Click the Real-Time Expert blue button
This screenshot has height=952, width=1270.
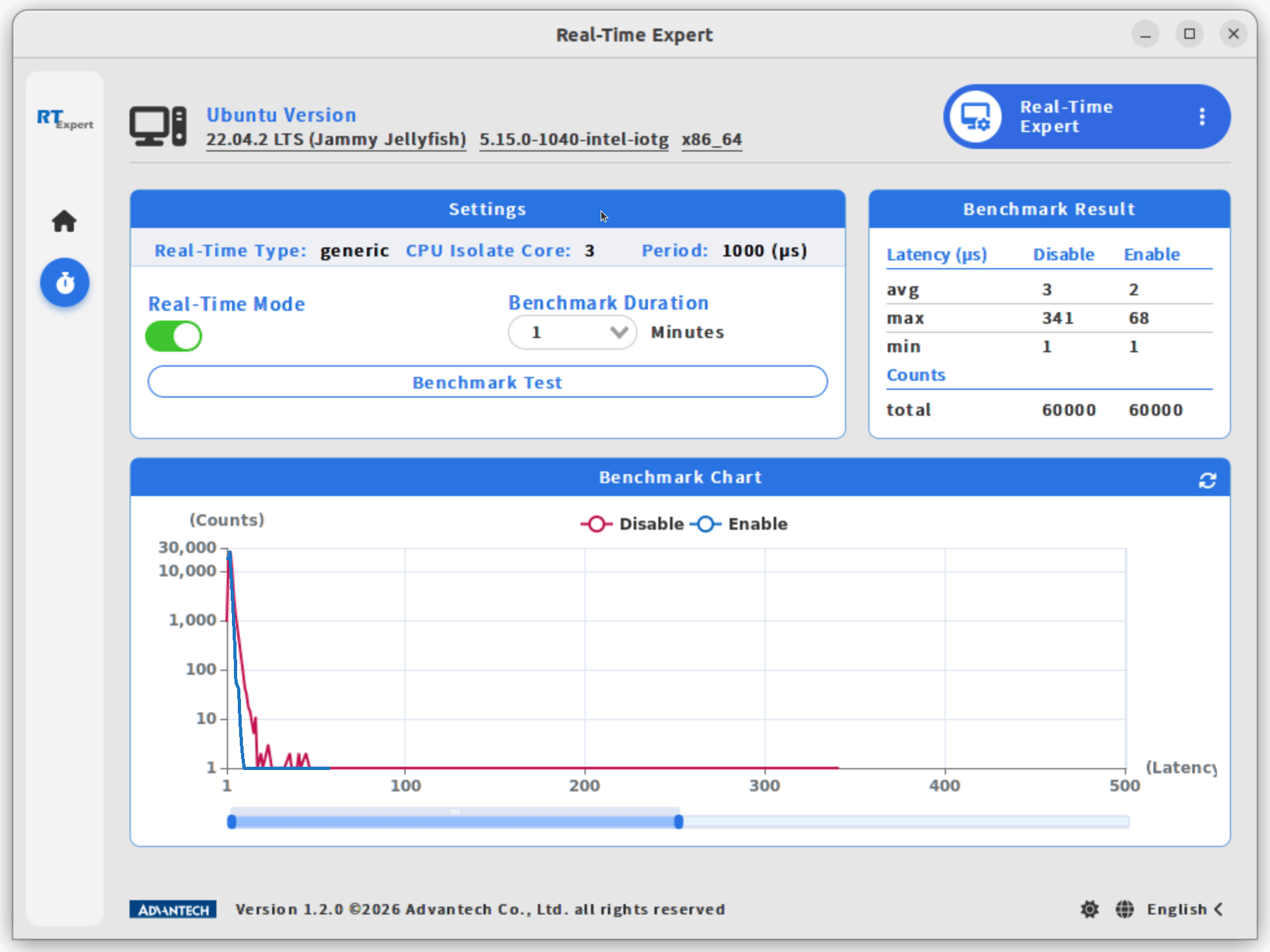(1087, 117)
